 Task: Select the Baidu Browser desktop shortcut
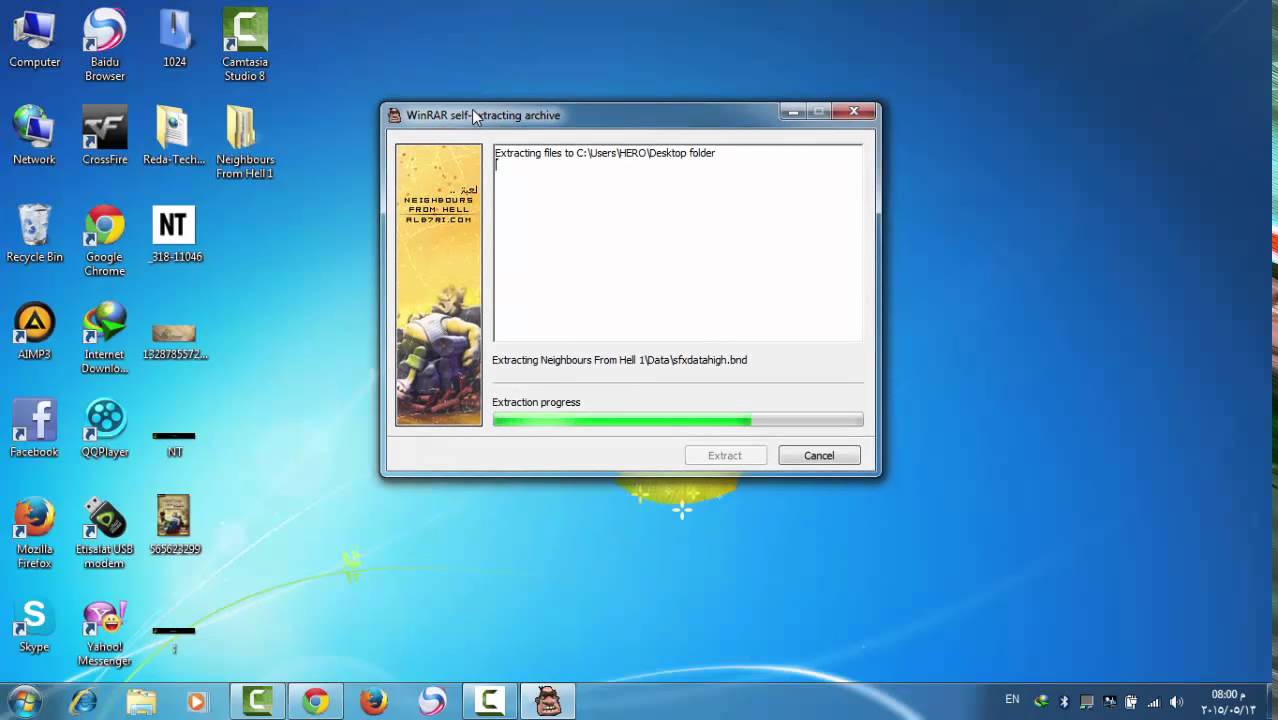[104, 45]
